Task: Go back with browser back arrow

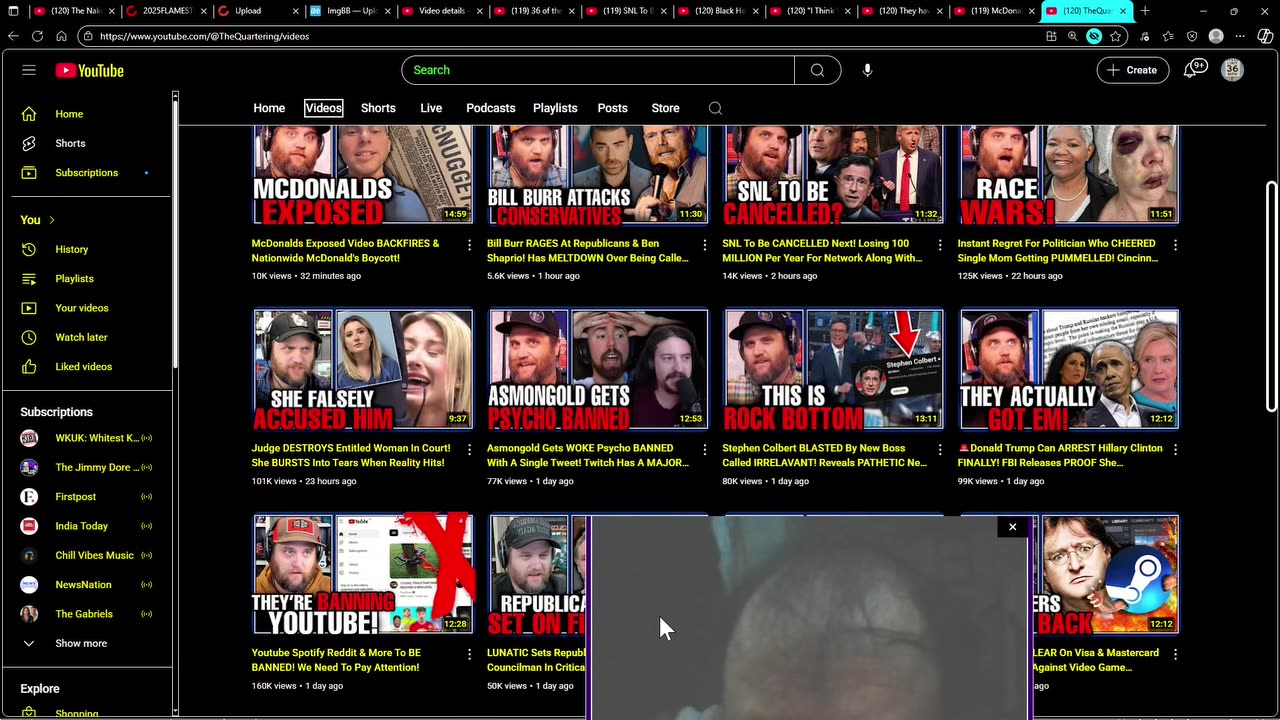Action: point(13,36)
